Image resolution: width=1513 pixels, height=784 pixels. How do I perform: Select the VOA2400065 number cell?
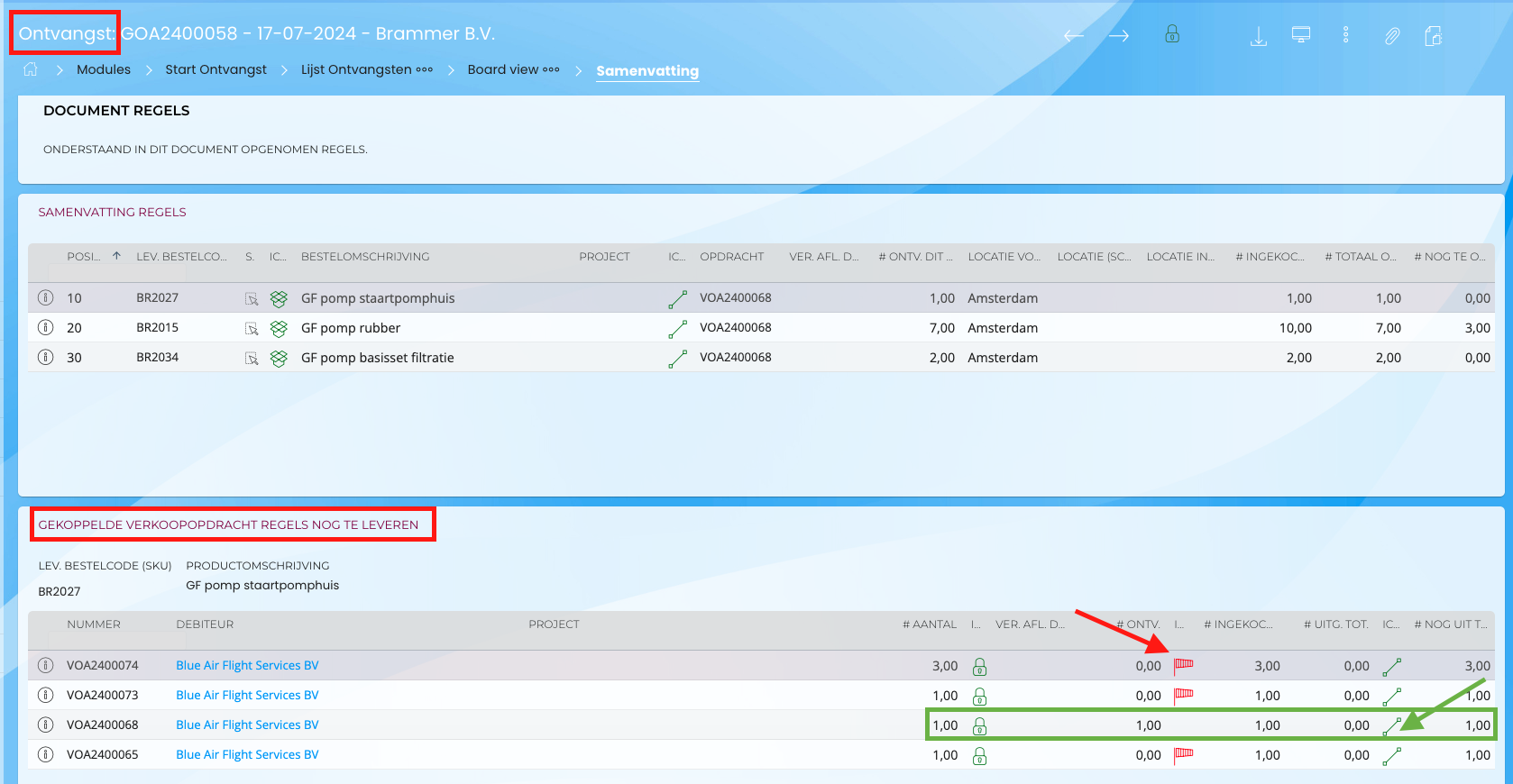click(x=103, y=754)
